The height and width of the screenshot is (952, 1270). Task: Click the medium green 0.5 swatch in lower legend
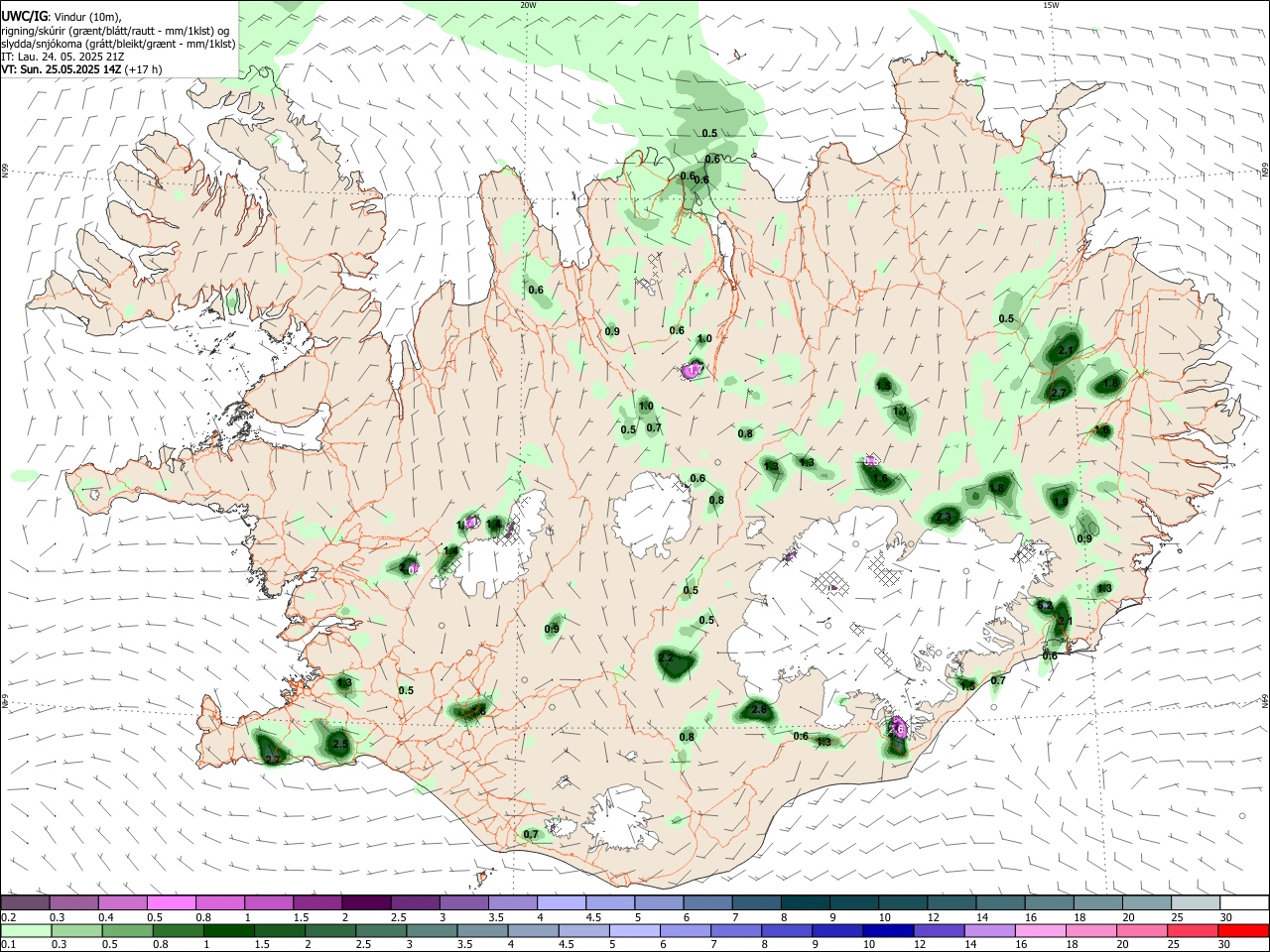[x=126, y=931]
